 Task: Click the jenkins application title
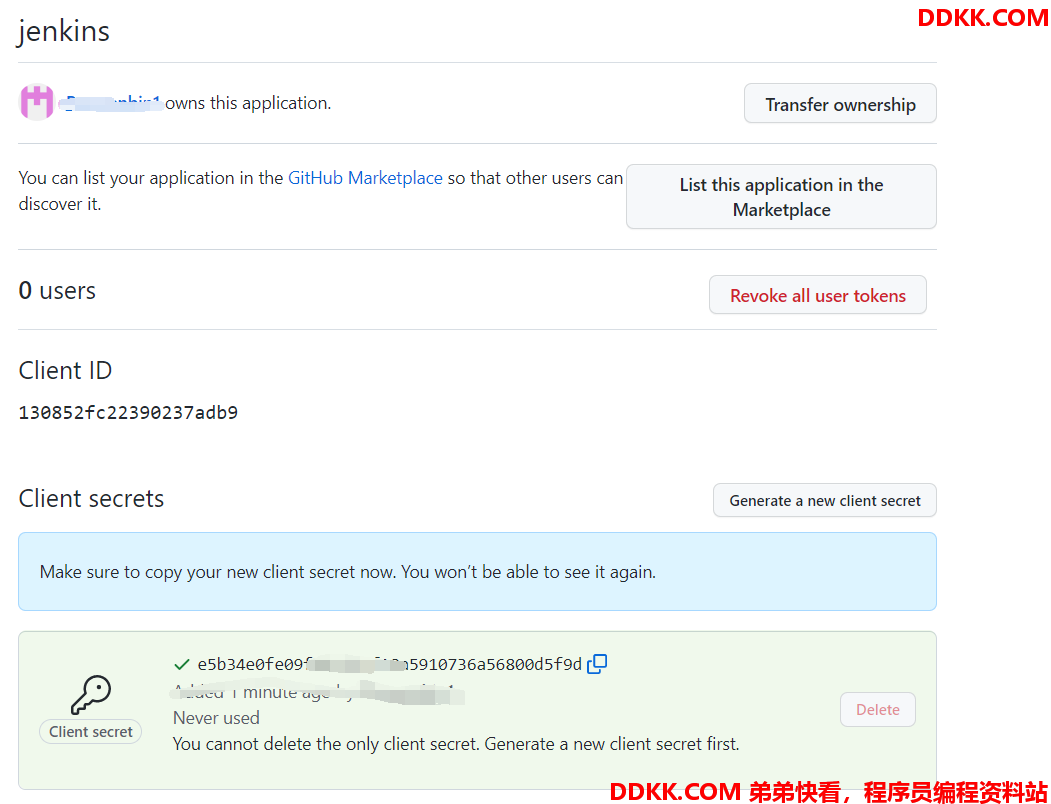[64, 32]
